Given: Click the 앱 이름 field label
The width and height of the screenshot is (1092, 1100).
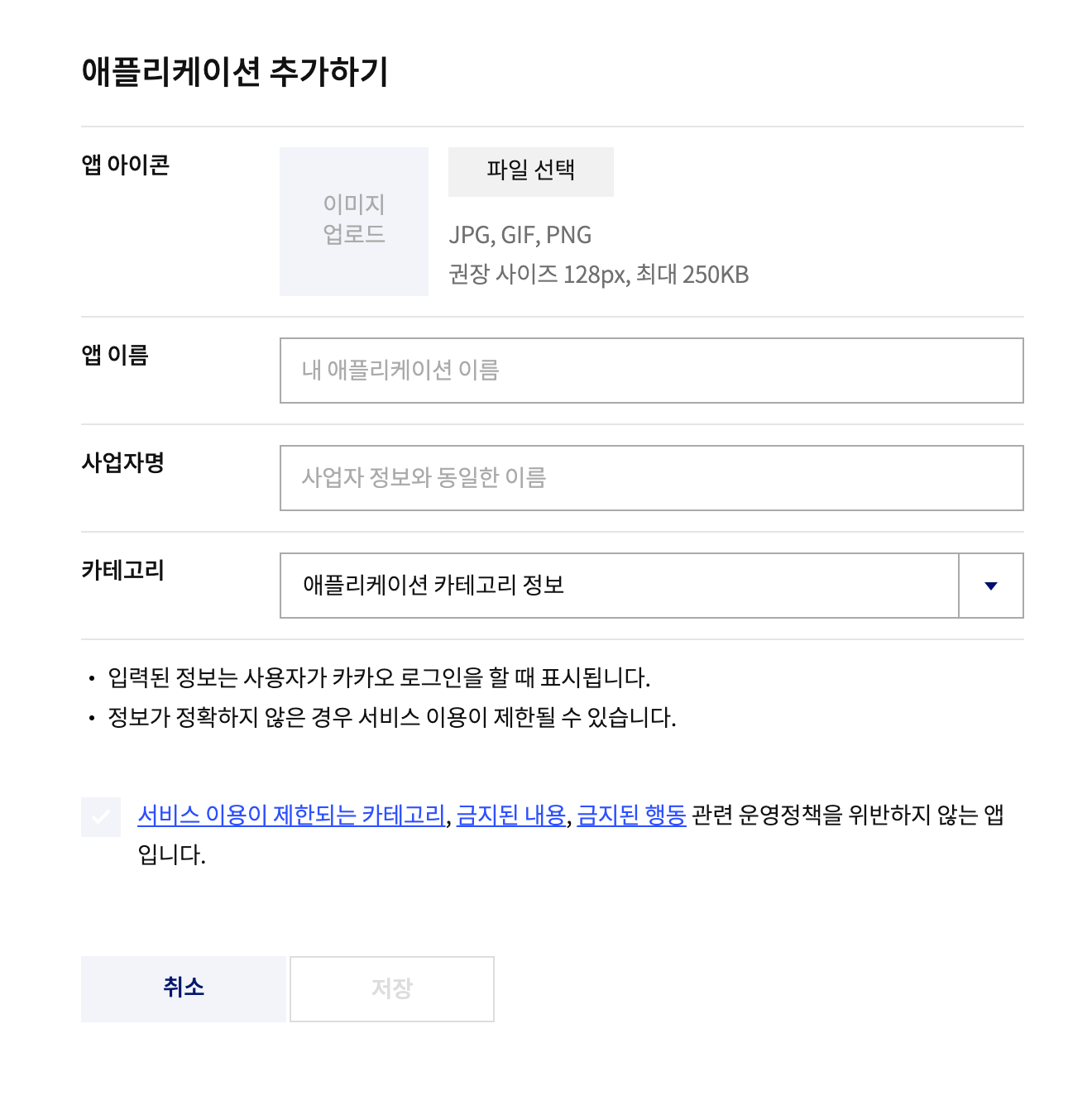Looking at the screenshot, I should point(115,355).
